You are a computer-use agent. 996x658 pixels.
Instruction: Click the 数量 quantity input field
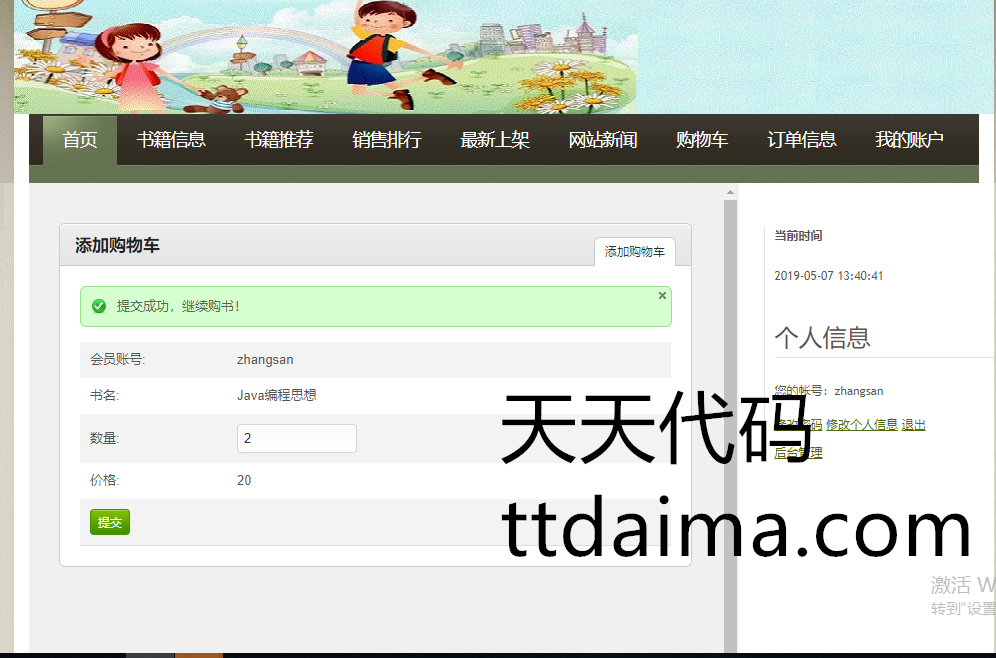click(297, 438)
